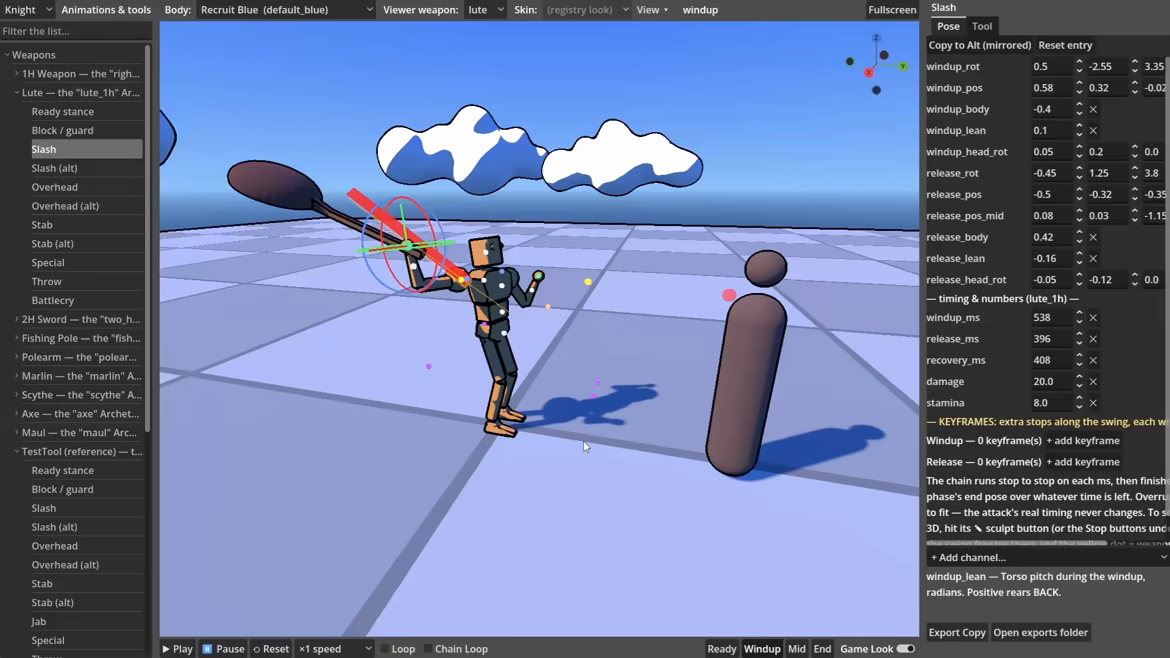The width and height of the screenshot is (1170, 658).
Task: Click the pink dot beside the target dummy
Action: [x=729, y=295]
